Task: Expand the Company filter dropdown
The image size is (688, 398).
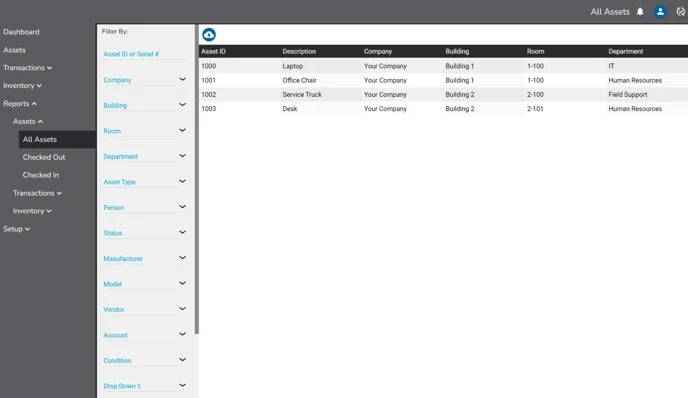Action: pos(145,80)
